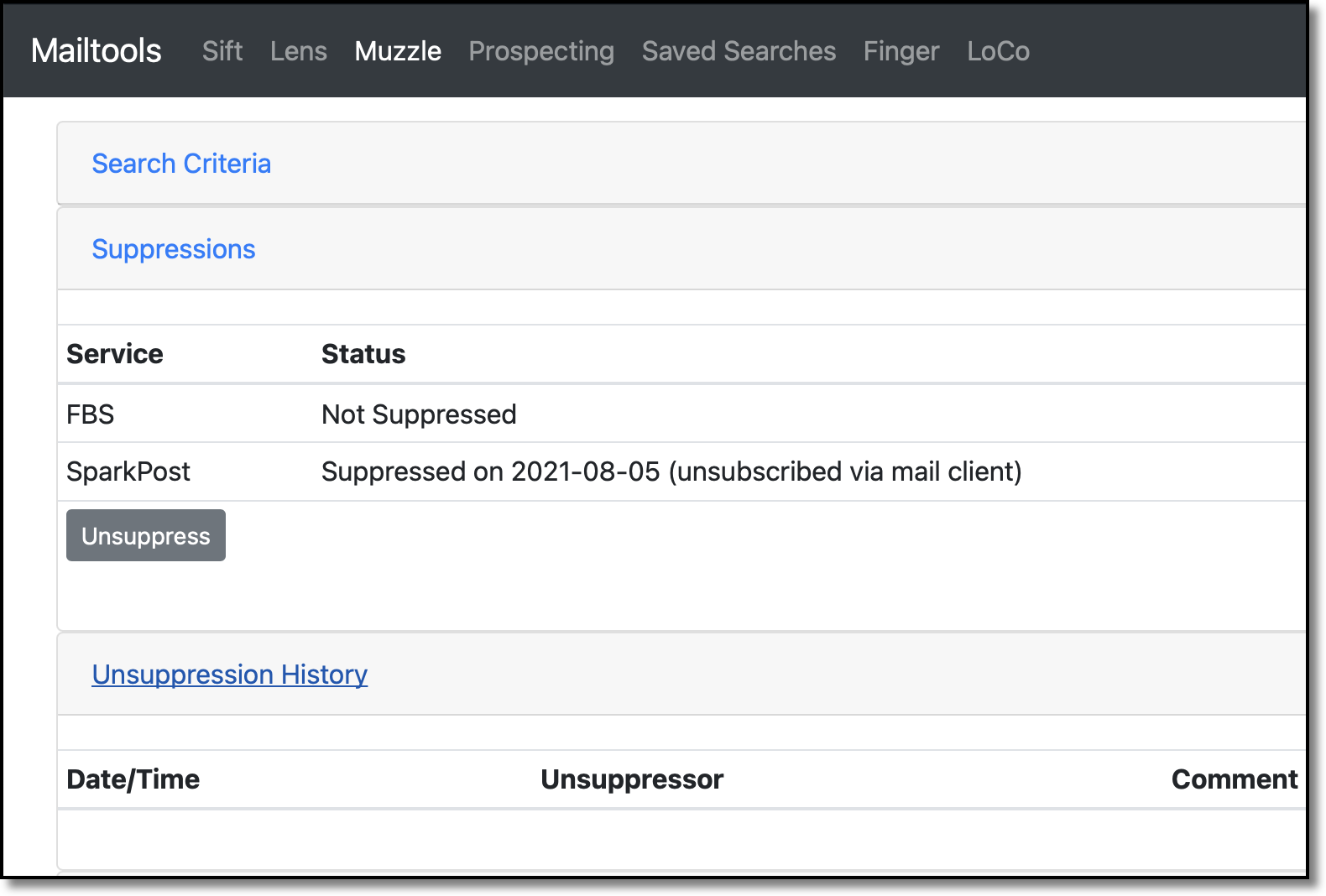The height and width of the screenshot is (896, 1326).
Task: Open the LoCo navigation link
Action: 998,51
